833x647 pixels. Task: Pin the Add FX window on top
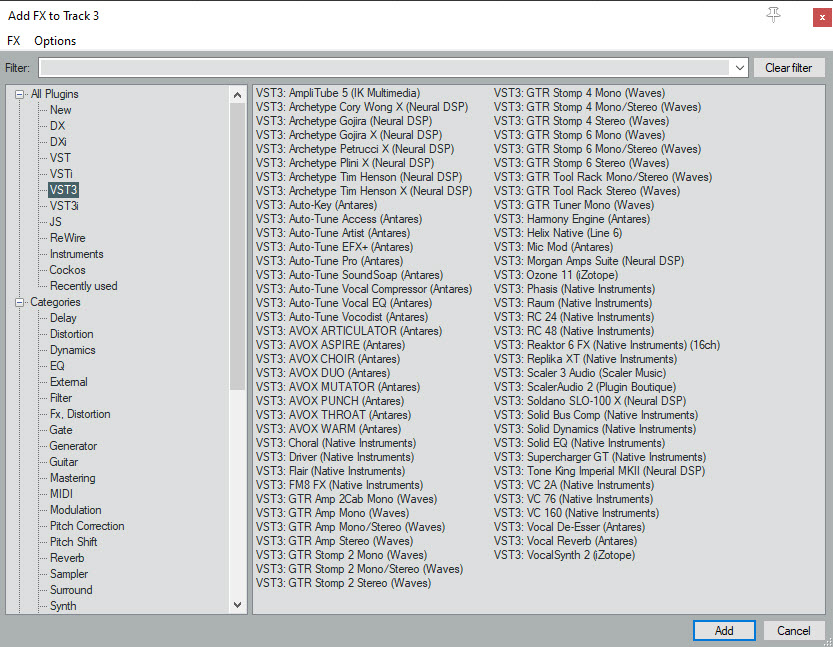[772, 15]
